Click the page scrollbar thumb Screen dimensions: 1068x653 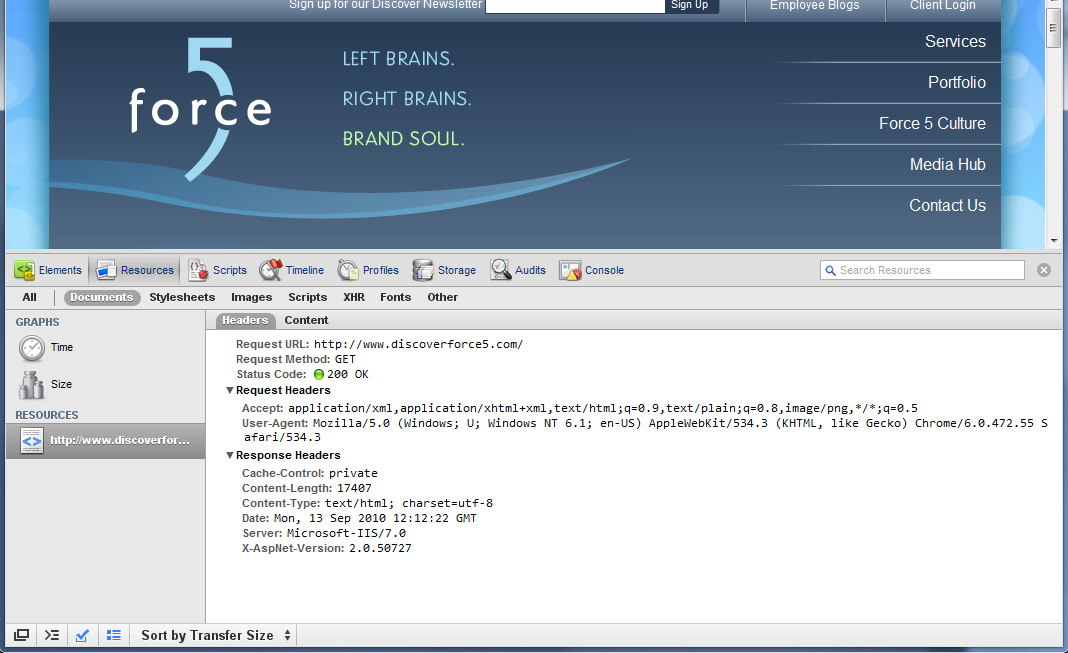1054,27
